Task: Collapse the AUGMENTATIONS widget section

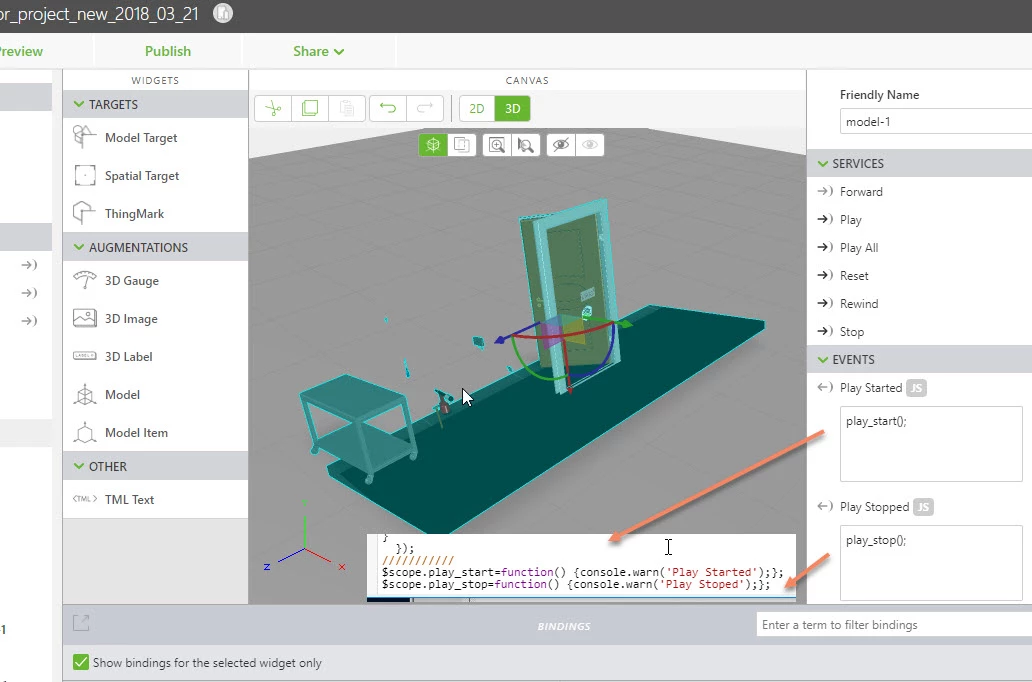Action: pyautogui.click(x=79, y=247)
